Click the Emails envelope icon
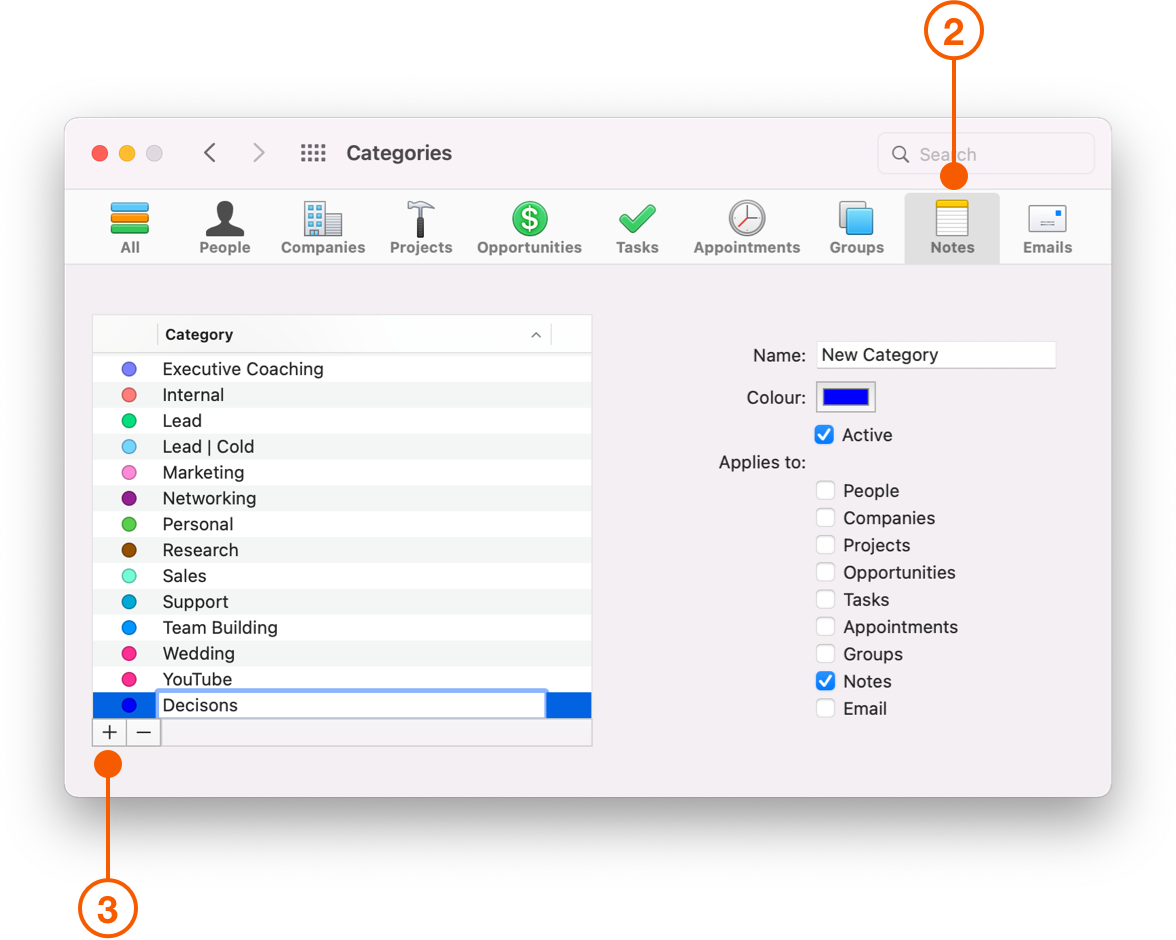Viewport: 1176px width, 940px height. [1046, 219]
